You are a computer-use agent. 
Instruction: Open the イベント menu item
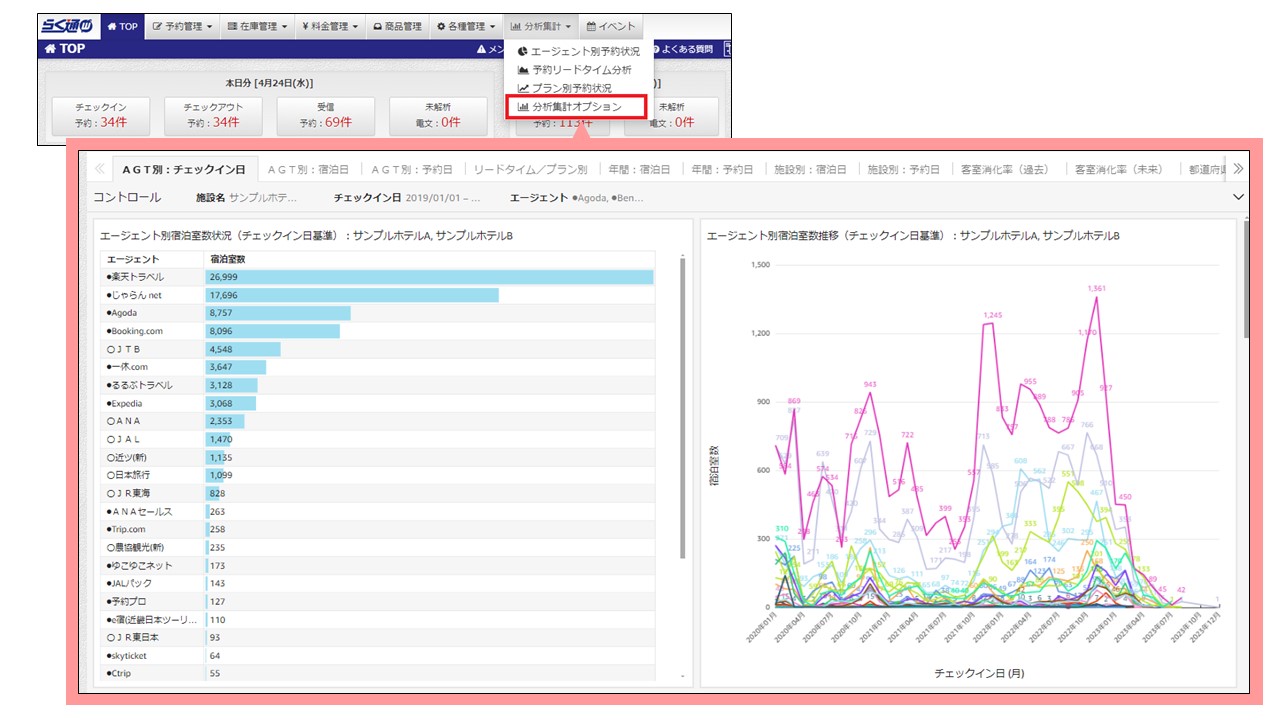pos(611,27)
